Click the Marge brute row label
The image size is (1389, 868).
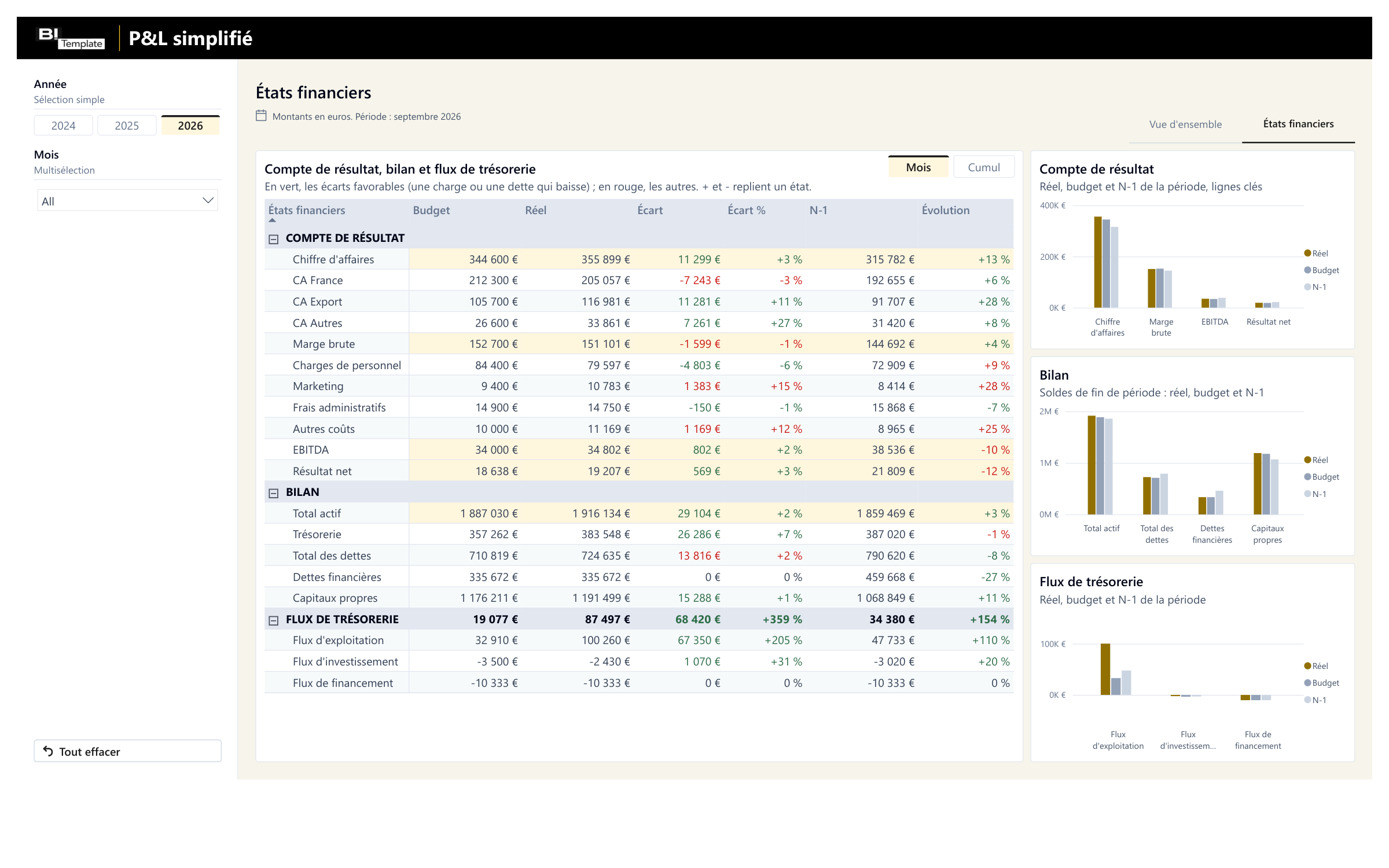[324, 344]
